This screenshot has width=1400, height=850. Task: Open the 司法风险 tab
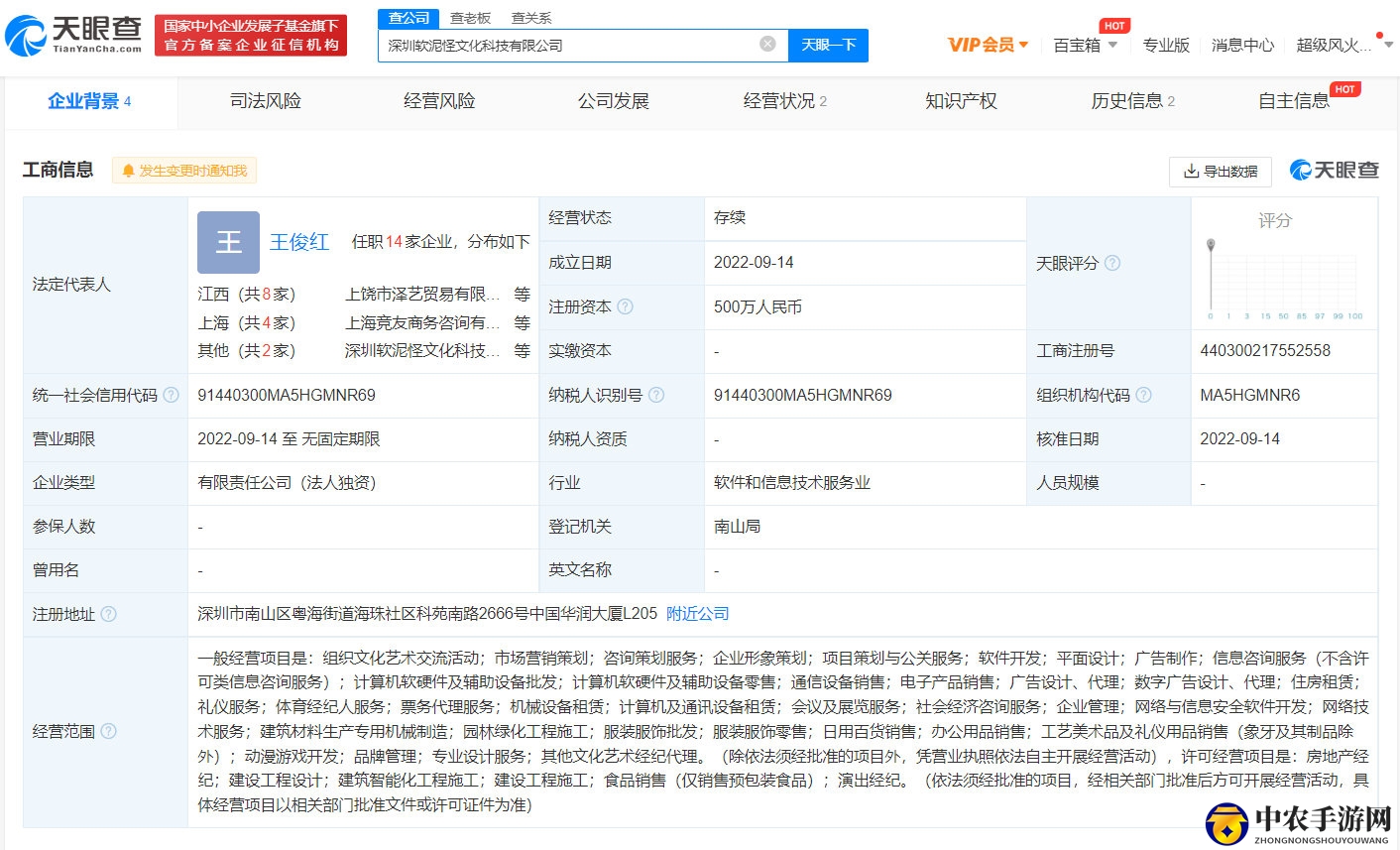[x=265, y=101]
